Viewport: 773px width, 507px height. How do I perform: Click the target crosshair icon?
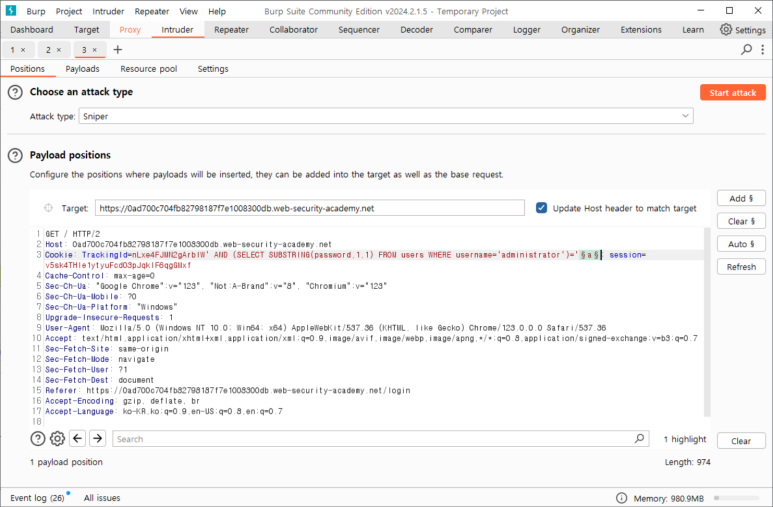(48, 208)
